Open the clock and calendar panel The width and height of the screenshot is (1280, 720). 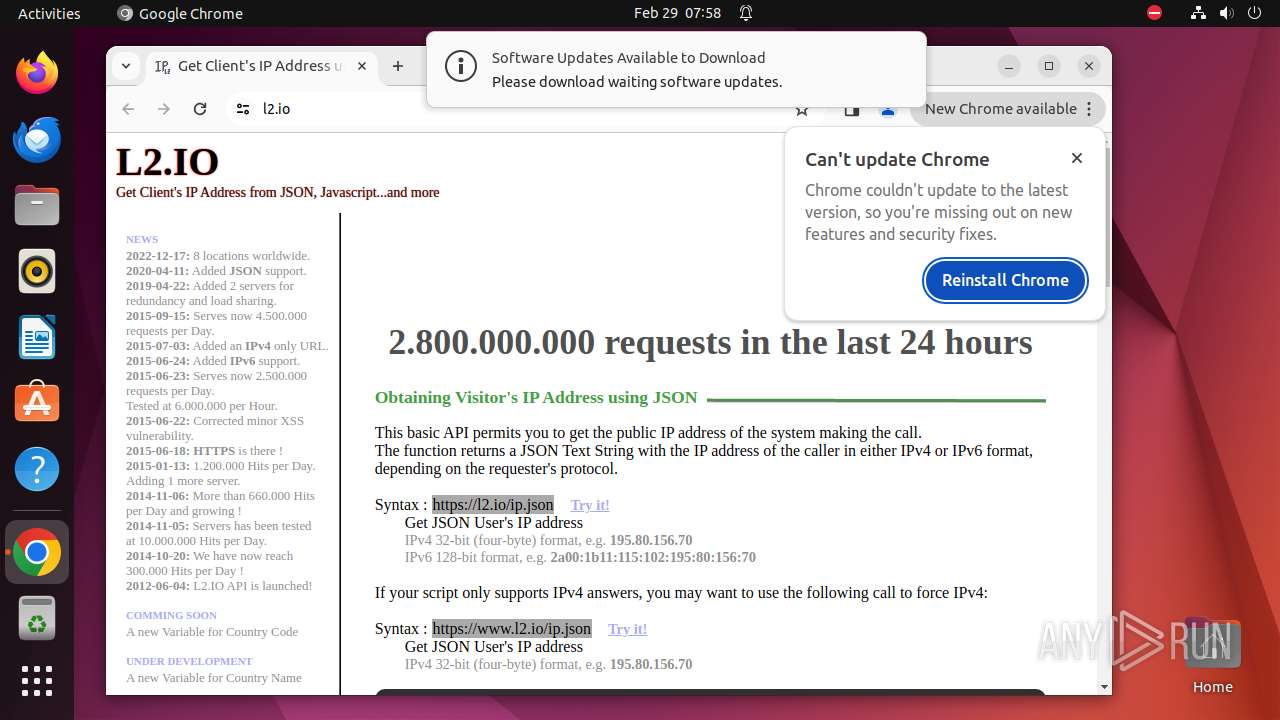tap(677, 13)
